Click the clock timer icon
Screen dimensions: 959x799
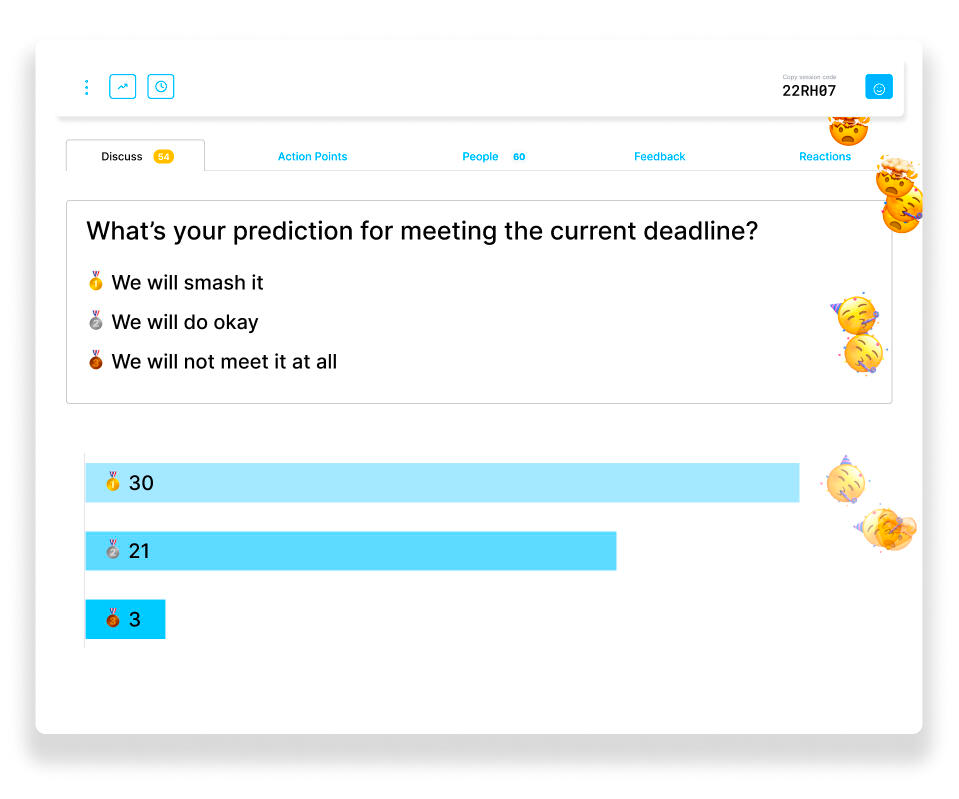(x=160, y=87)
